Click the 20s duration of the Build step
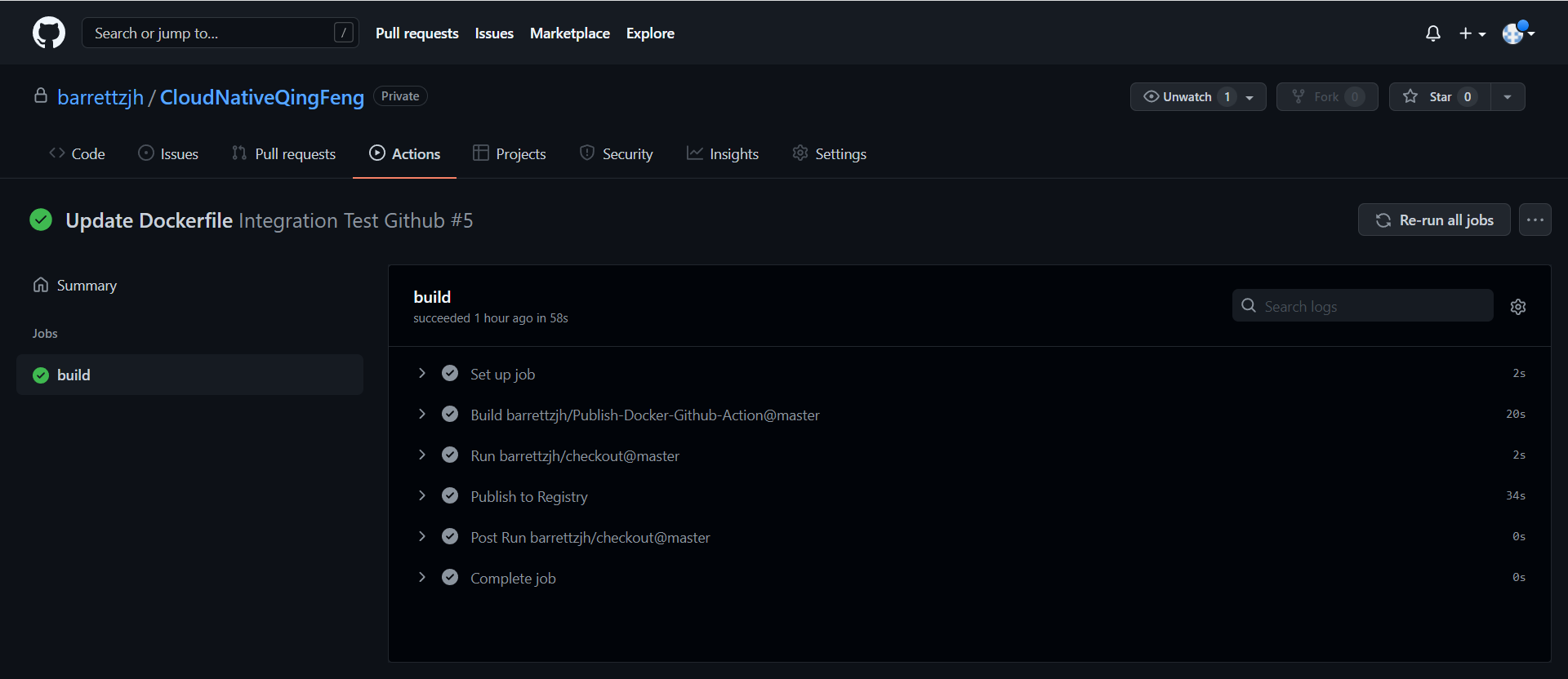Image resolution: width=1568 pixels, height=679 pixels. [x=1516, y=414]
